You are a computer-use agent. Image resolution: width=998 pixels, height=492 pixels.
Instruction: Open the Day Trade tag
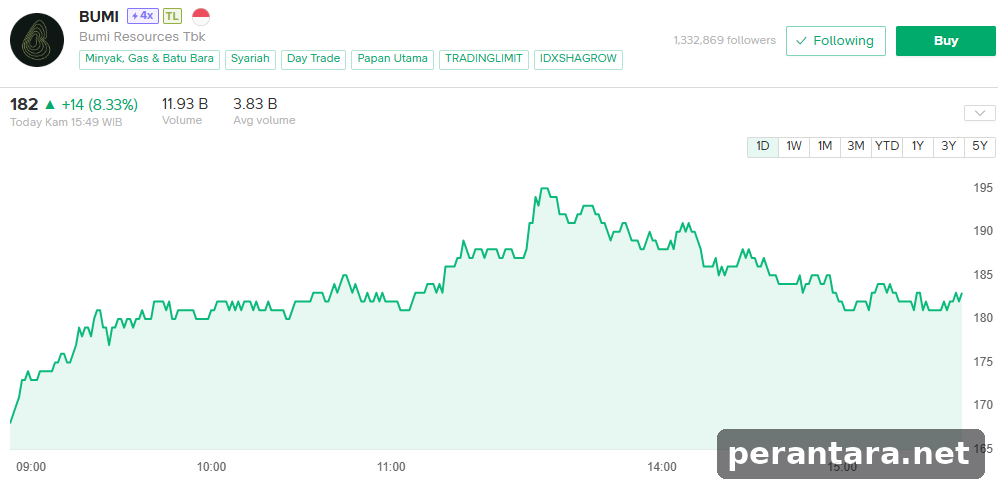[x=314, y=59]
